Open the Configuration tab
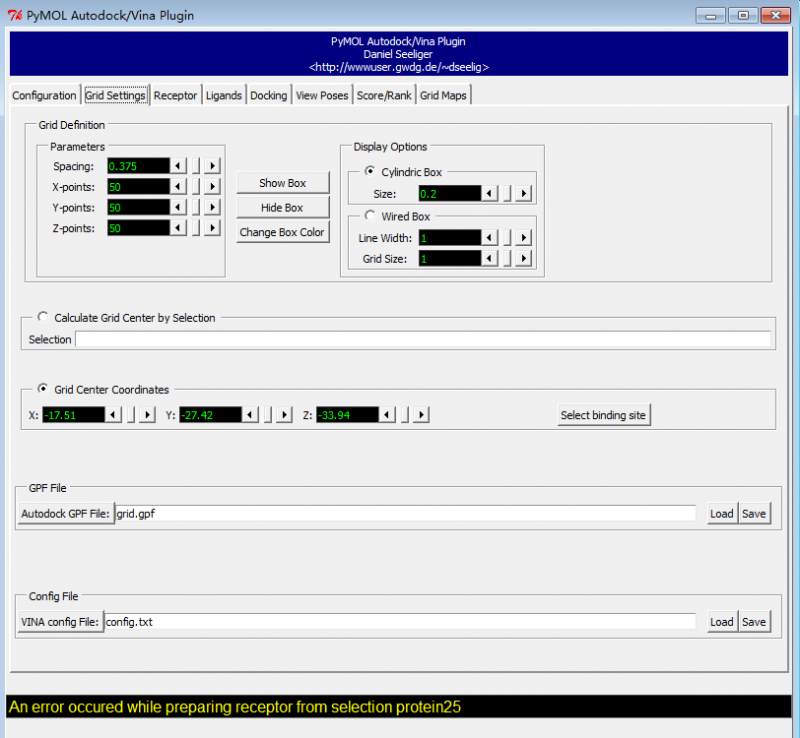 pos(44,95)
